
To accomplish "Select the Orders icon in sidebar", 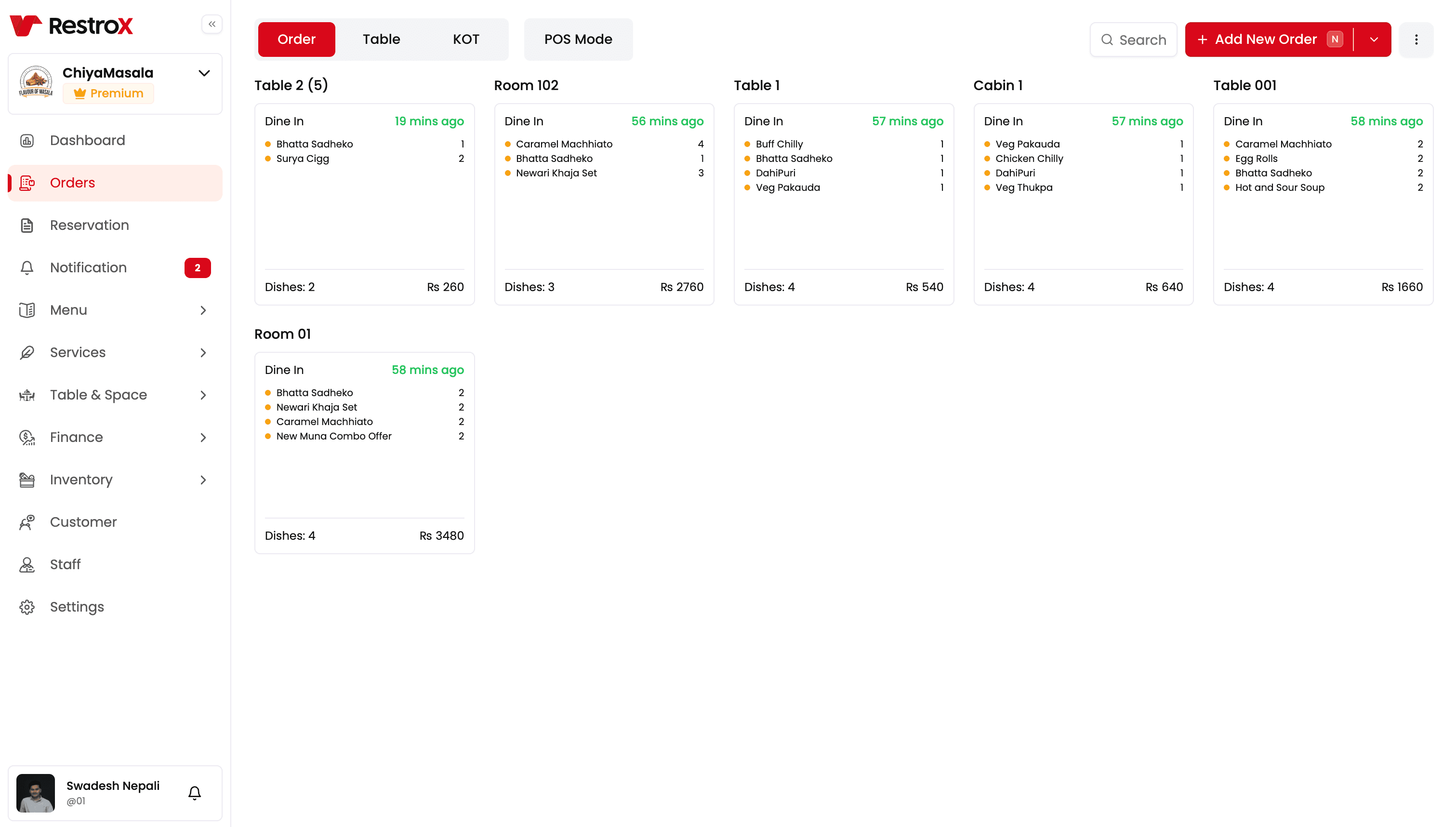I will click(27, 182).
